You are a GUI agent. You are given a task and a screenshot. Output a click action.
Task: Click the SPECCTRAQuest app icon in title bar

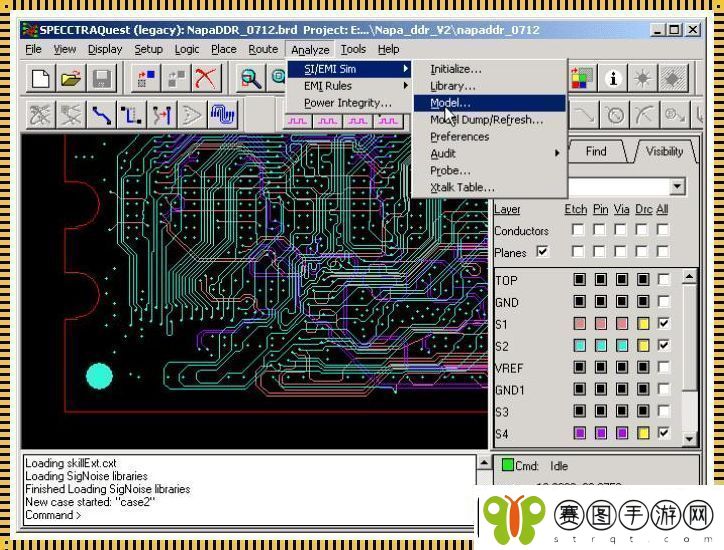(30, 30)
